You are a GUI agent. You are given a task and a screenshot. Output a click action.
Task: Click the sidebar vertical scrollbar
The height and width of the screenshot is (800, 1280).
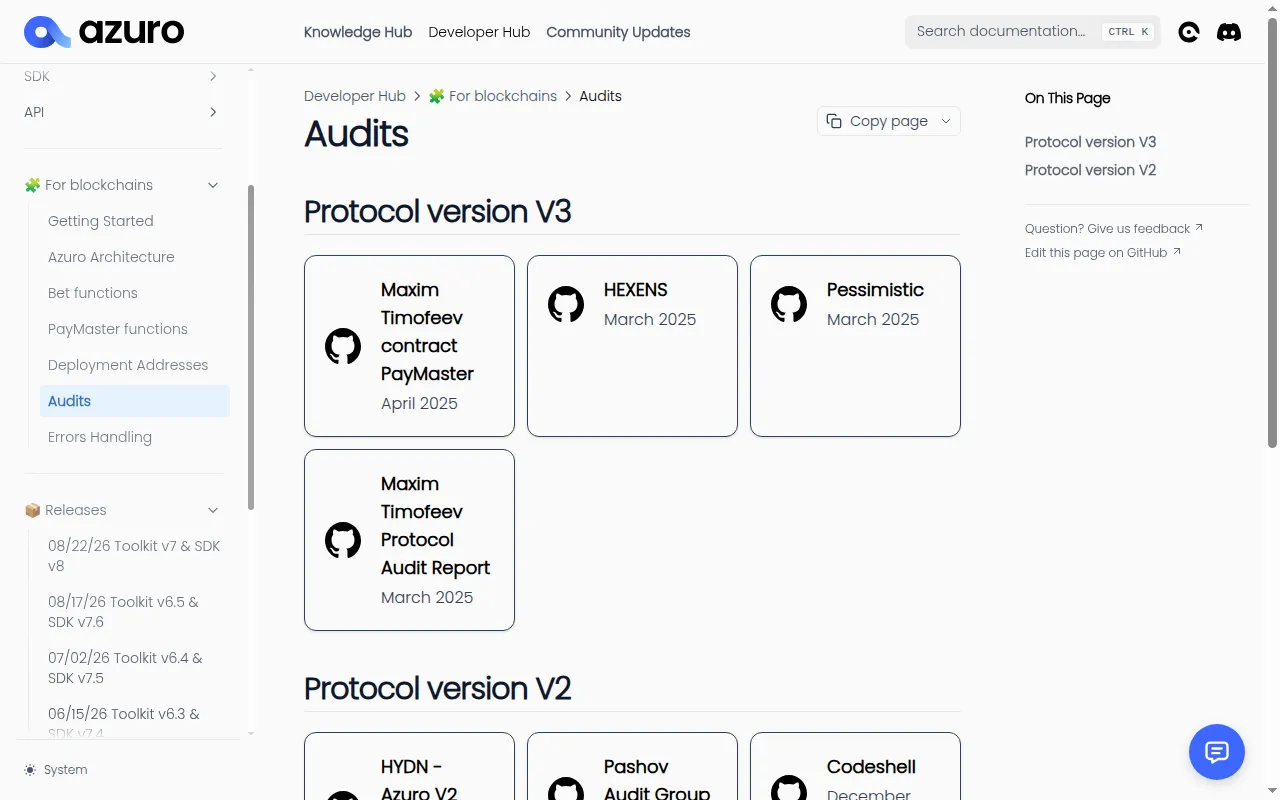tap(251, 347)
